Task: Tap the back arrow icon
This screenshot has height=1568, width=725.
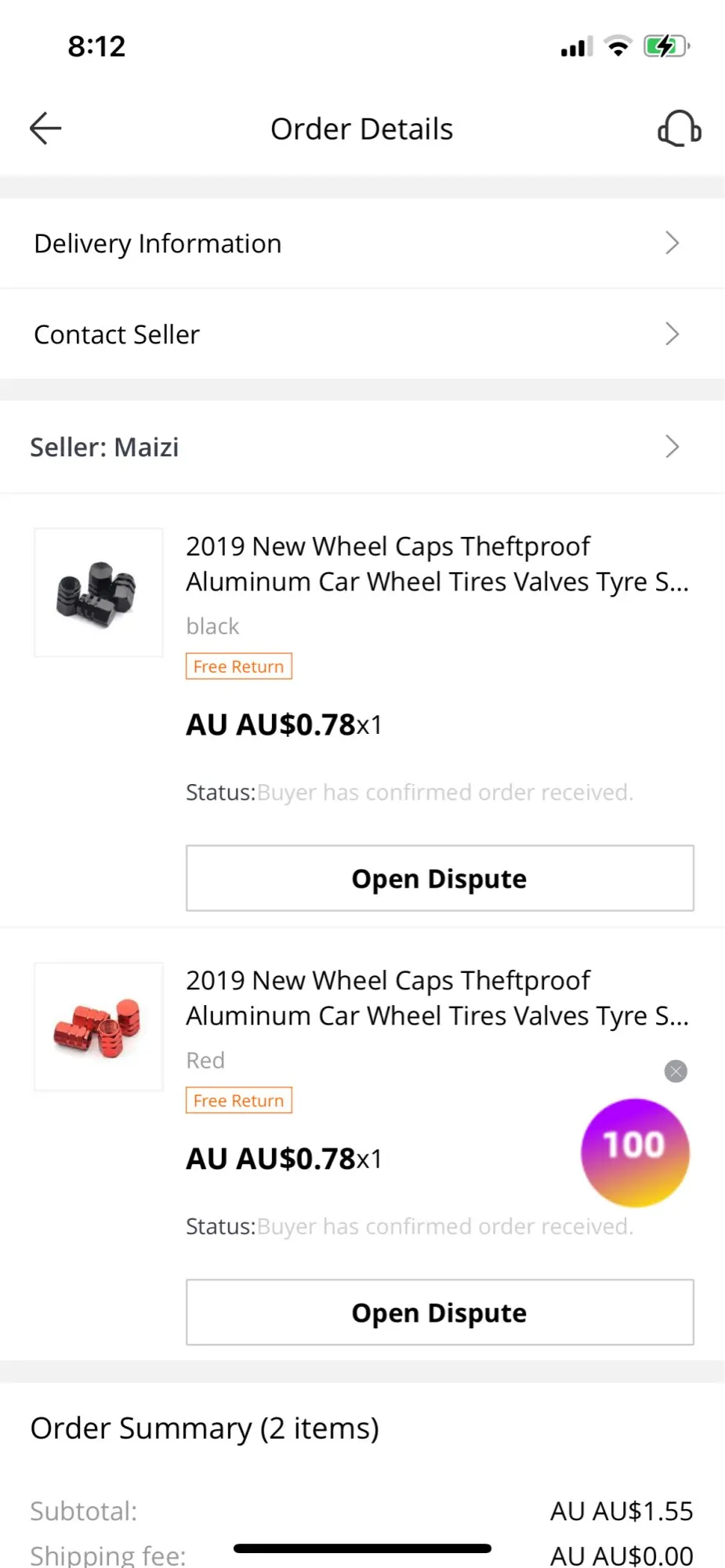Action: click(x=45, y=129)
